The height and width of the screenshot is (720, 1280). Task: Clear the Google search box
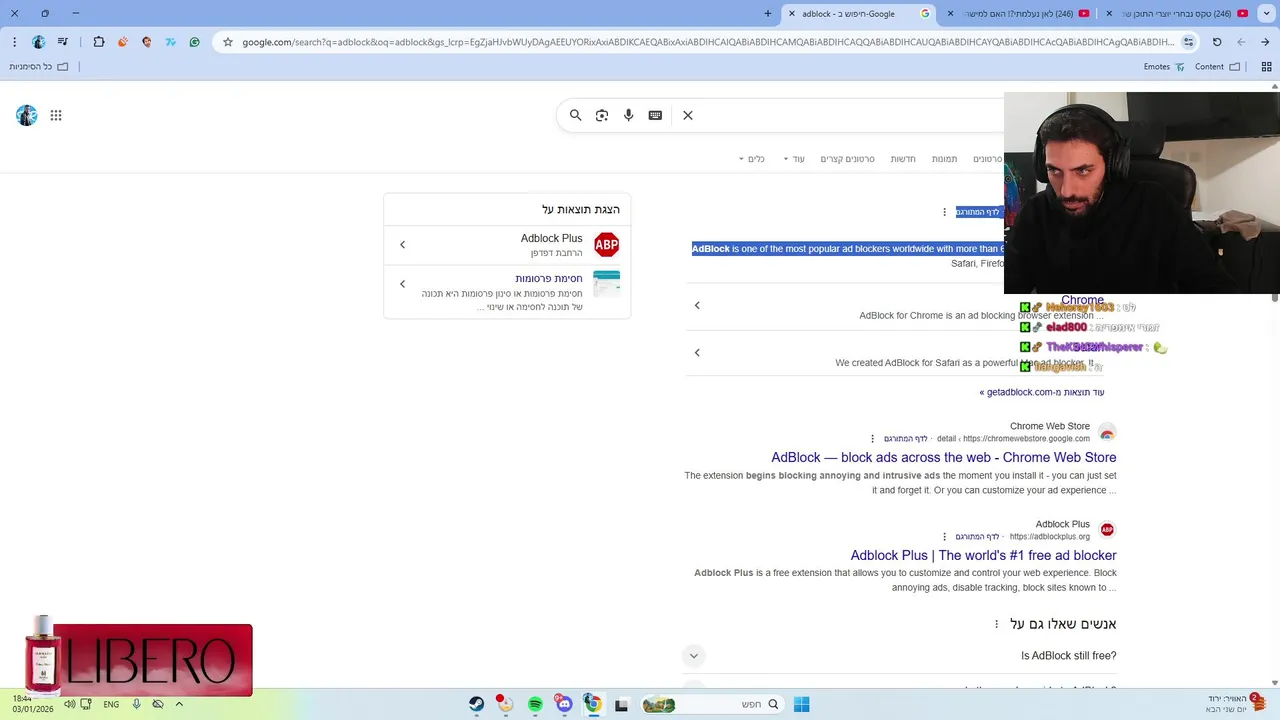pos(688,115)
